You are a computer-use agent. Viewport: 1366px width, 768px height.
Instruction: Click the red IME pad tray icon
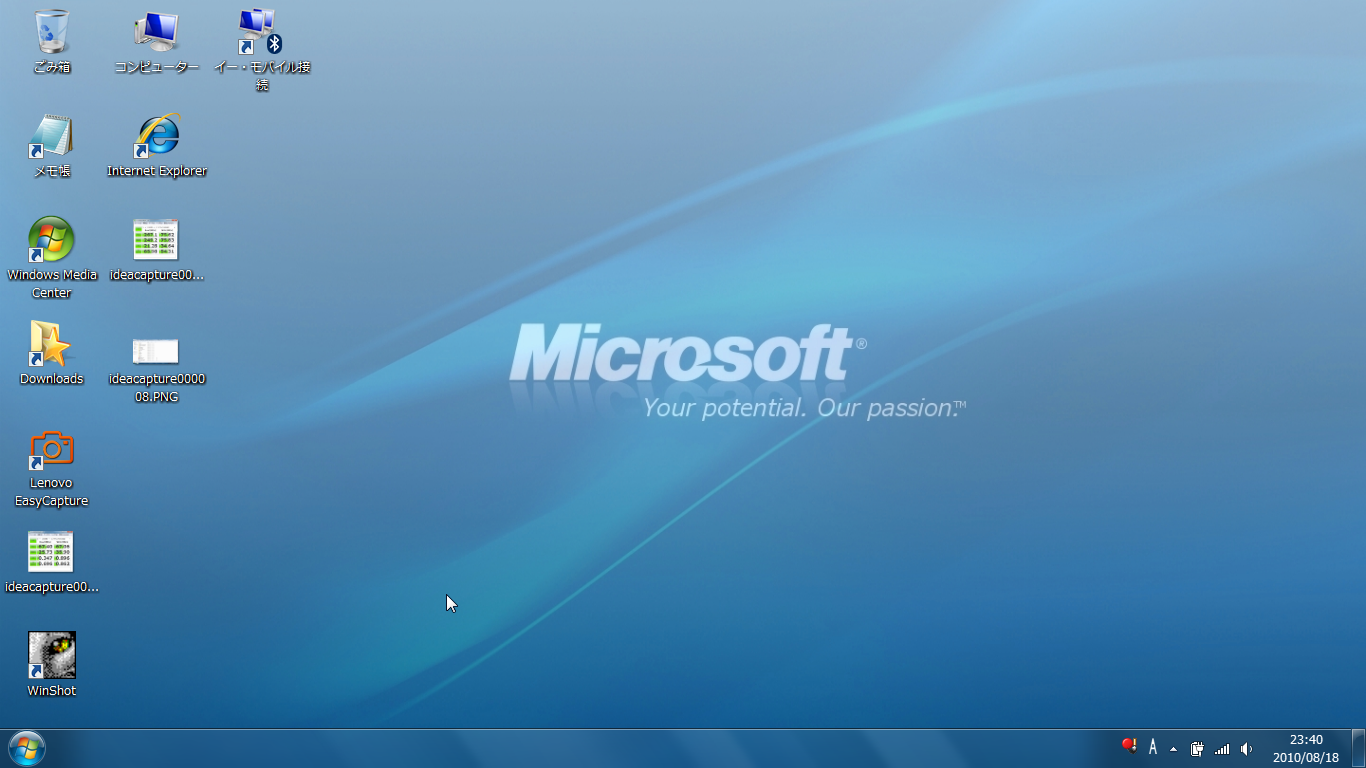click(x=1129, y=747)
